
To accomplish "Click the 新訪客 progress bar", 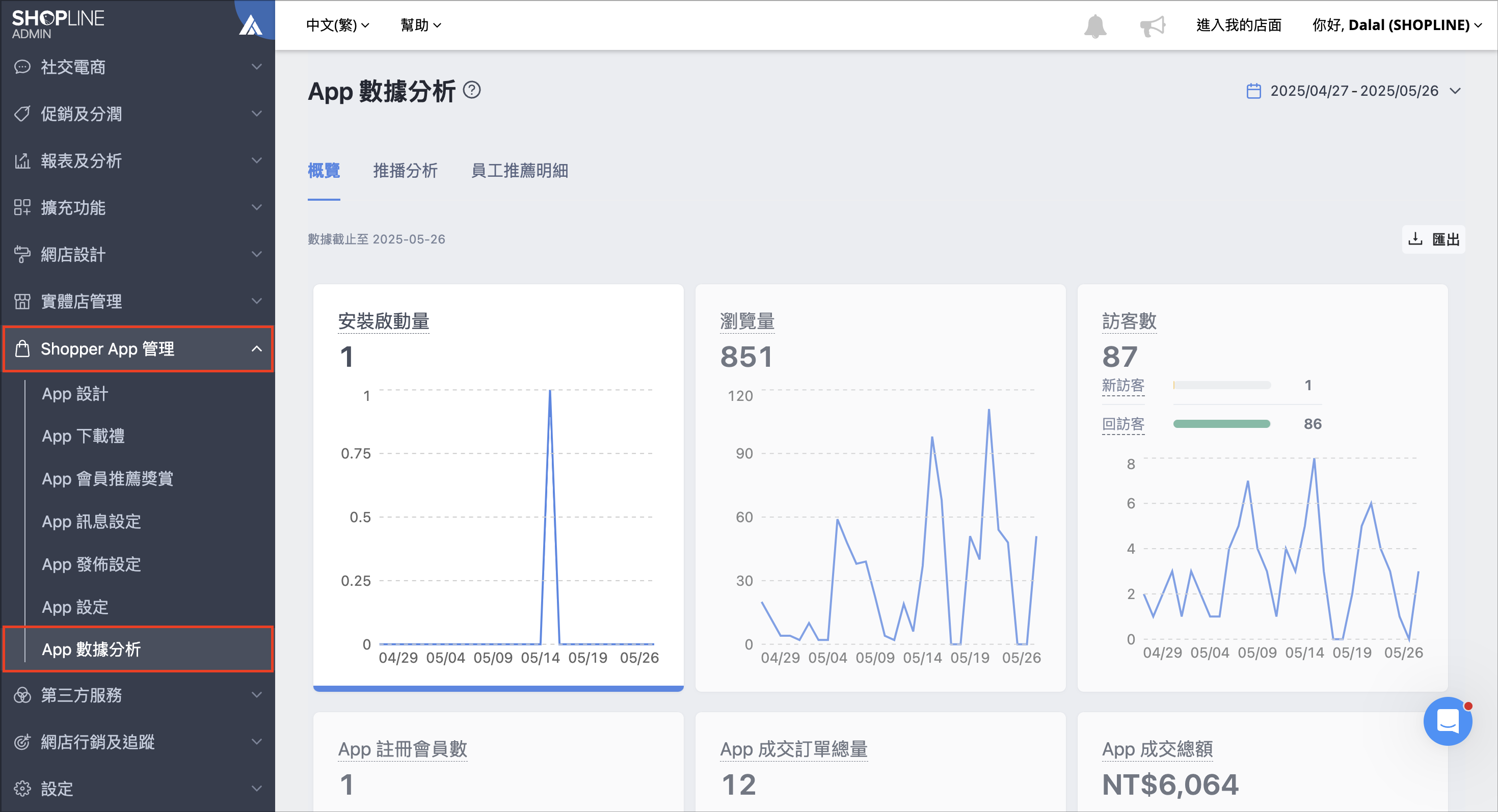I will point(1222,385).
